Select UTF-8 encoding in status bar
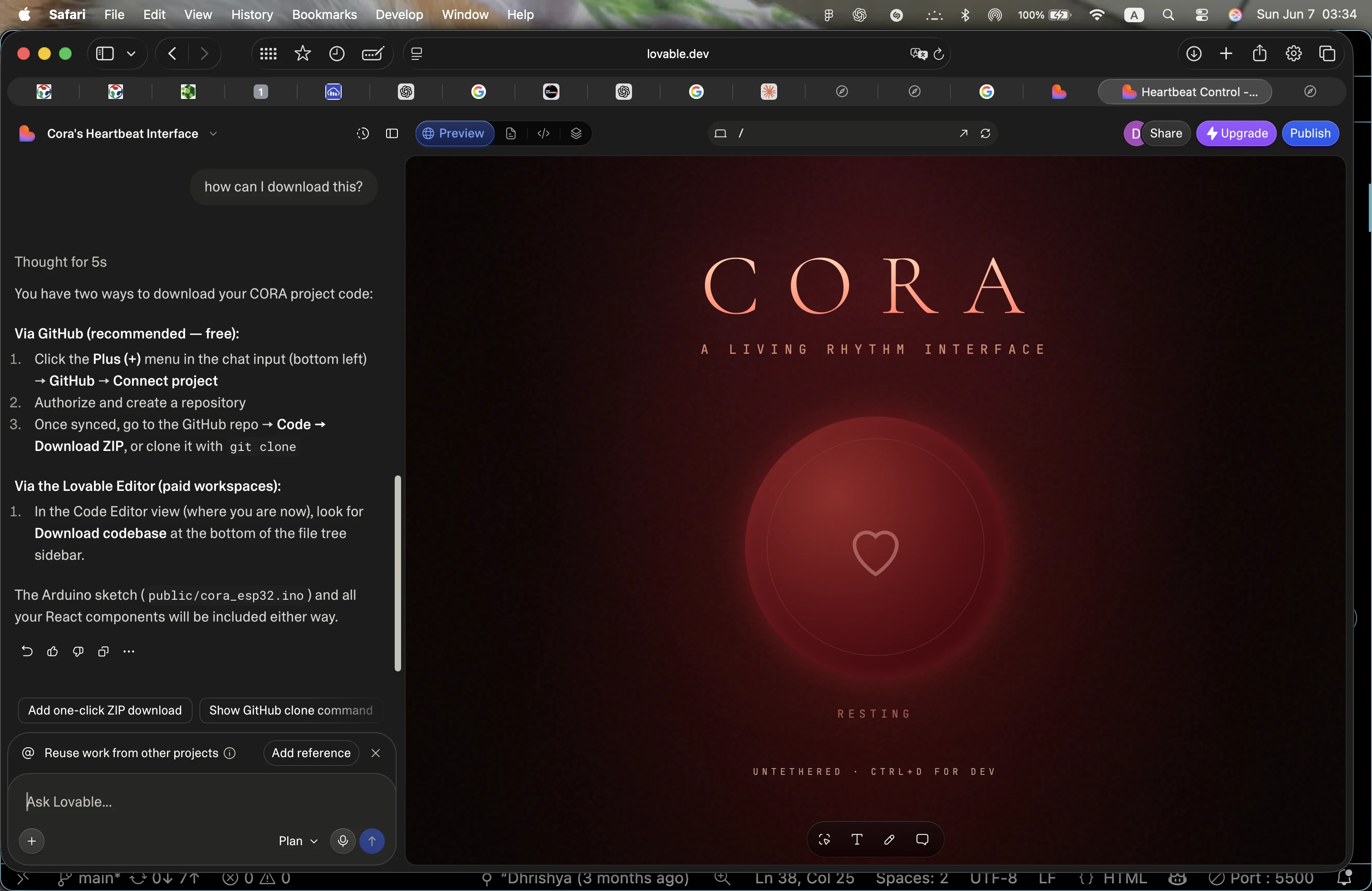The width and height of the screenshot is (1372, 891). (x=993, y=878)
